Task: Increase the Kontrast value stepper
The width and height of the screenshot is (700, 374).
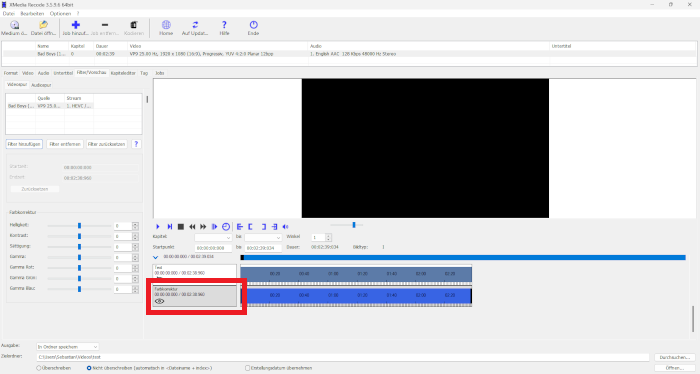Action: coord(135,234)
